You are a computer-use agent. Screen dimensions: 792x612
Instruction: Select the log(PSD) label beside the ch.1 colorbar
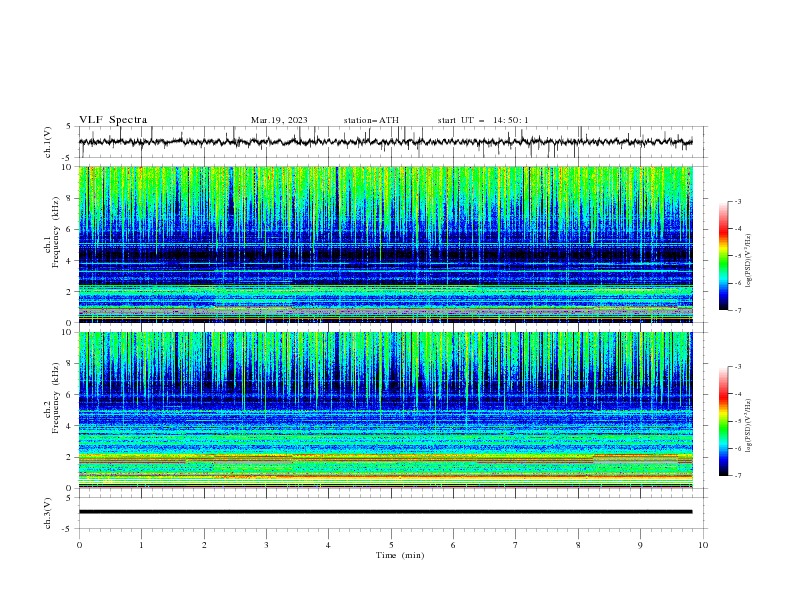click(x=748, y=260)
